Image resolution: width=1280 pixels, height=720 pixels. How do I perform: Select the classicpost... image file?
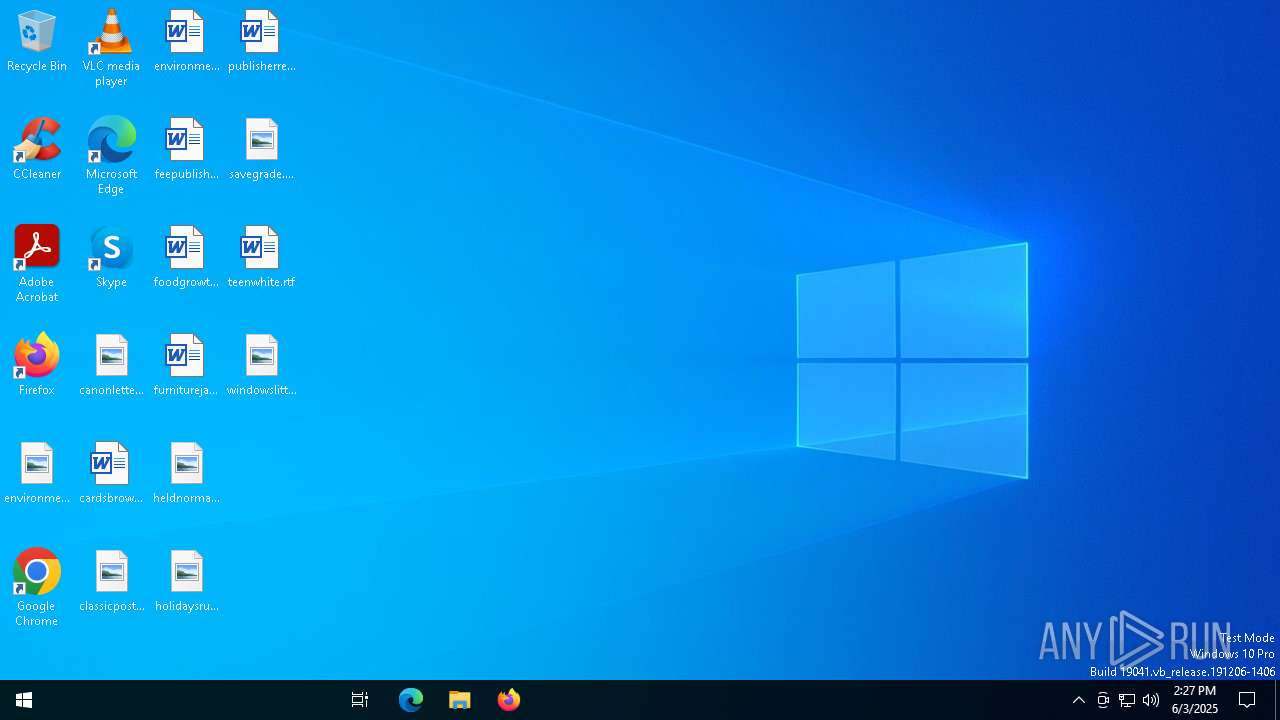[x=111, y=581]
